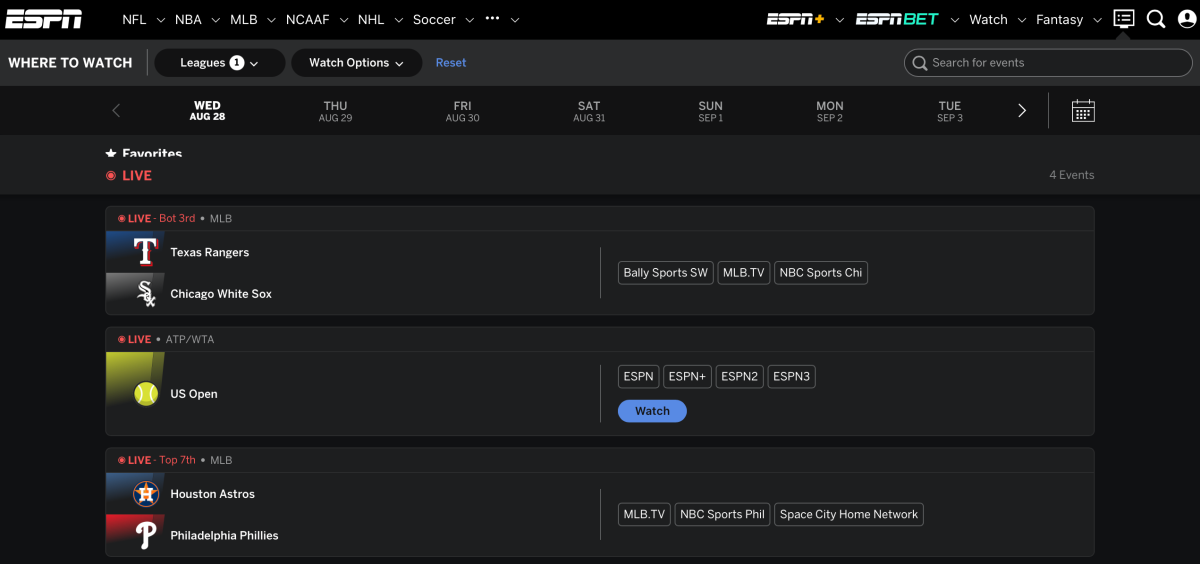
Task: Open the search magnifier icon in header
Action: point(1156,19)
